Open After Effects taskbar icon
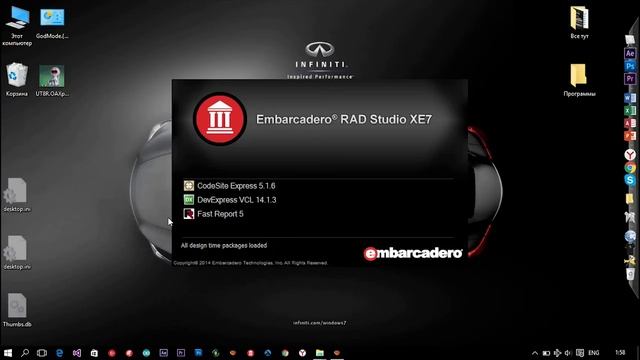Image resolution: width=640 pixels, height=360 pixels. click(164, 353)
